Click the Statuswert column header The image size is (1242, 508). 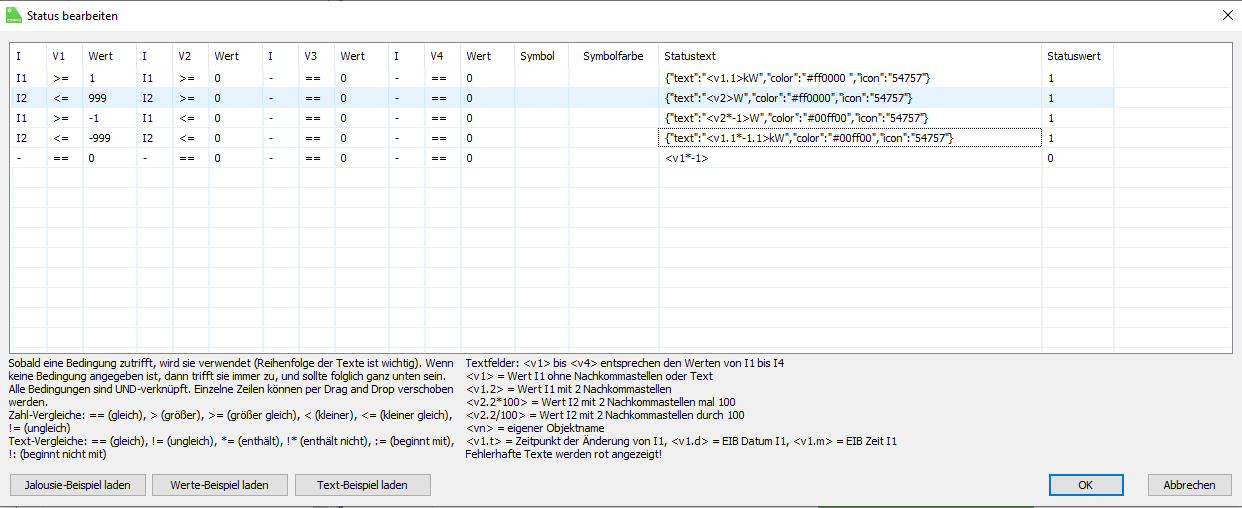1074,56
